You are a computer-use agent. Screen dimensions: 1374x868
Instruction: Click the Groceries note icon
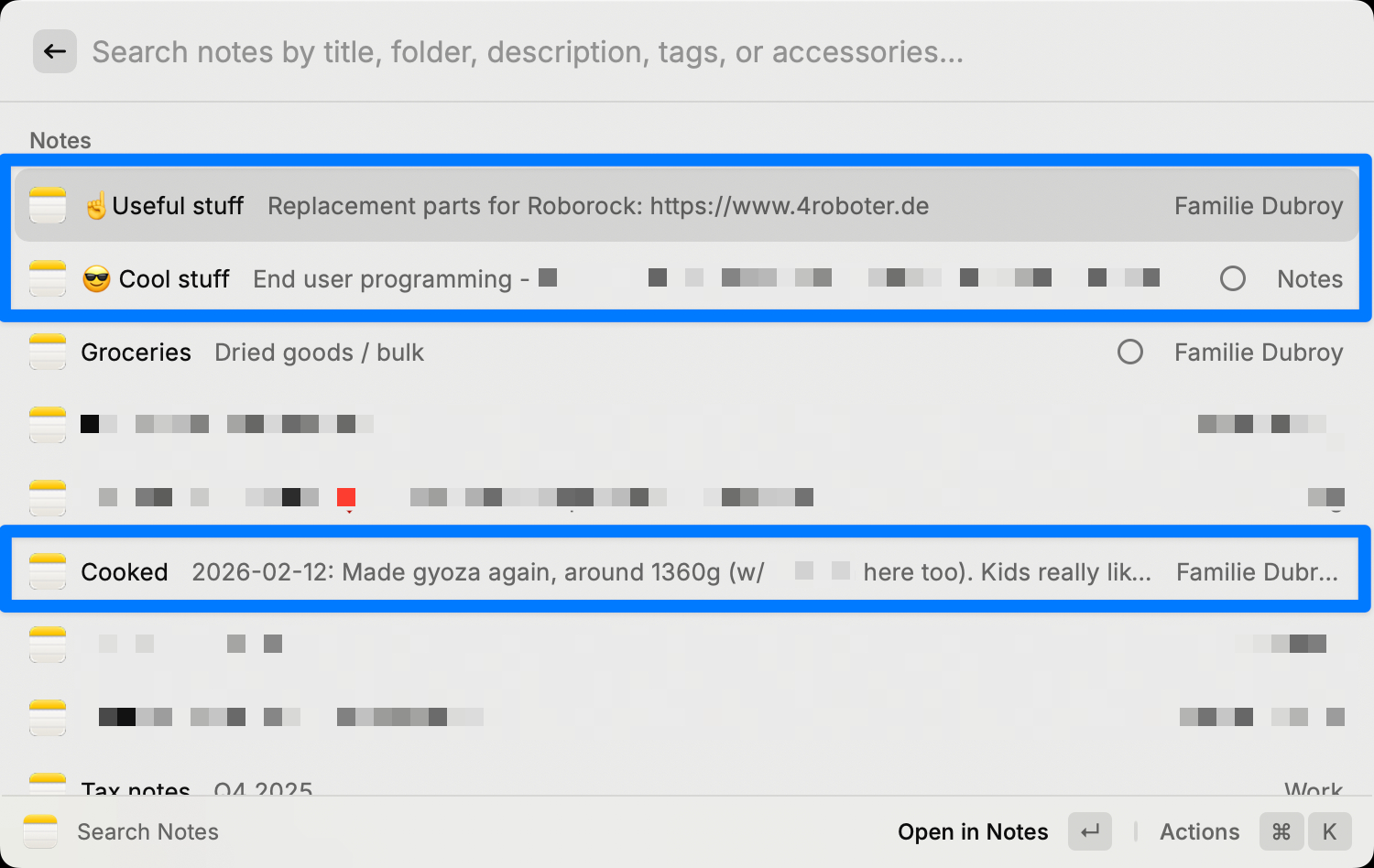click(48, 353)
